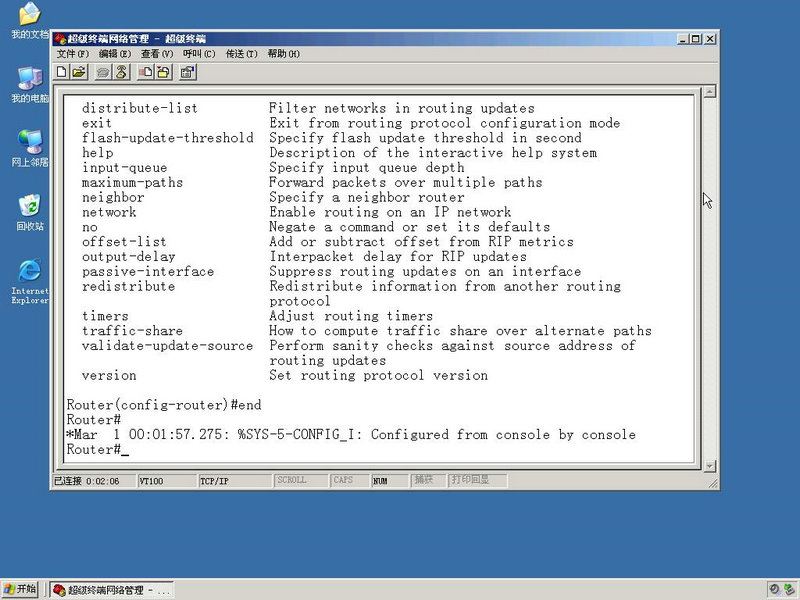Click the 'passive-interface' command text
This screenshot has width=800, height=600.
pos(147,271)
